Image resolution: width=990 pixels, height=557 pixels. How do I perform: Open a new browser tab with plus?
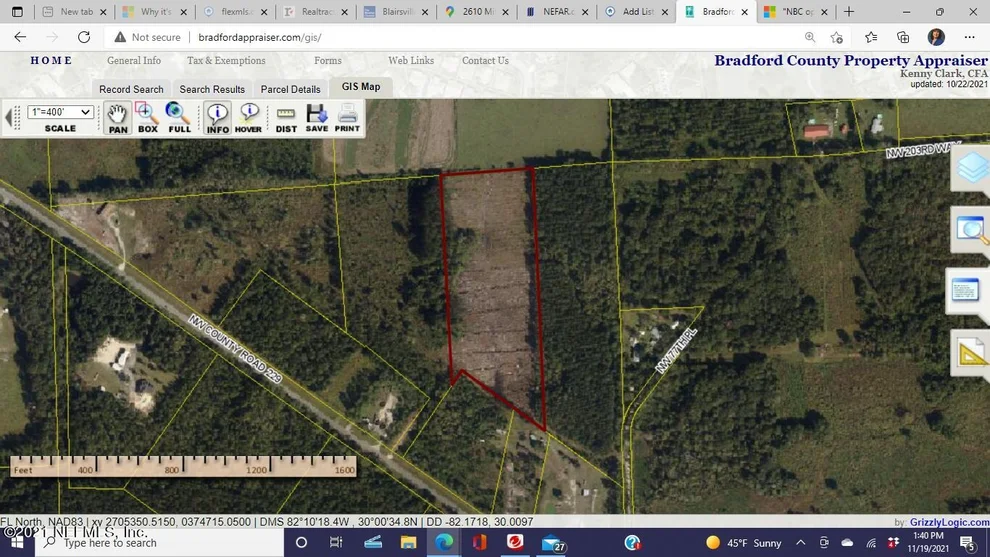point(849,12)
